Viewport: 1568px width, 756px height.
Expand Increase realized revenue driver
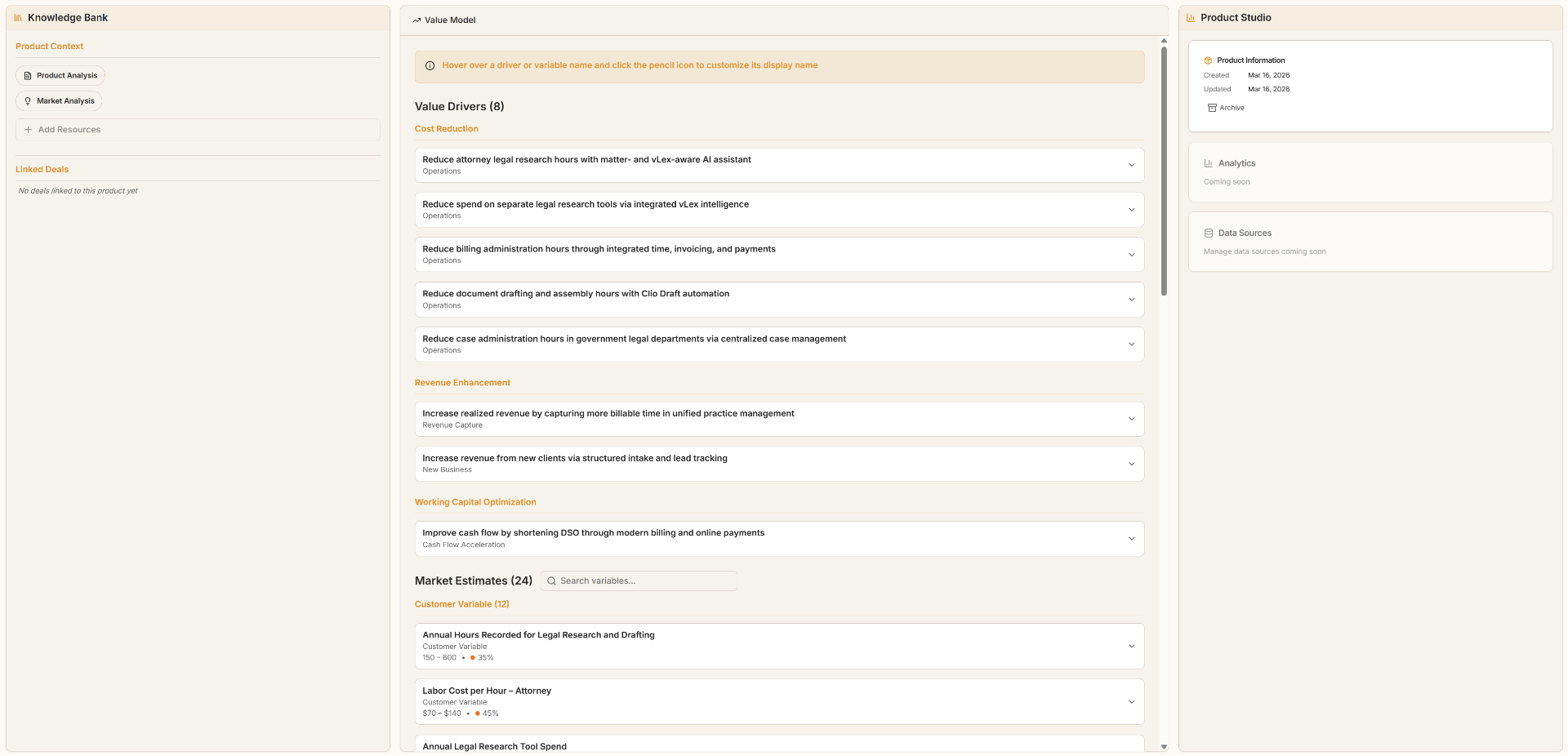coord(1132,419)
